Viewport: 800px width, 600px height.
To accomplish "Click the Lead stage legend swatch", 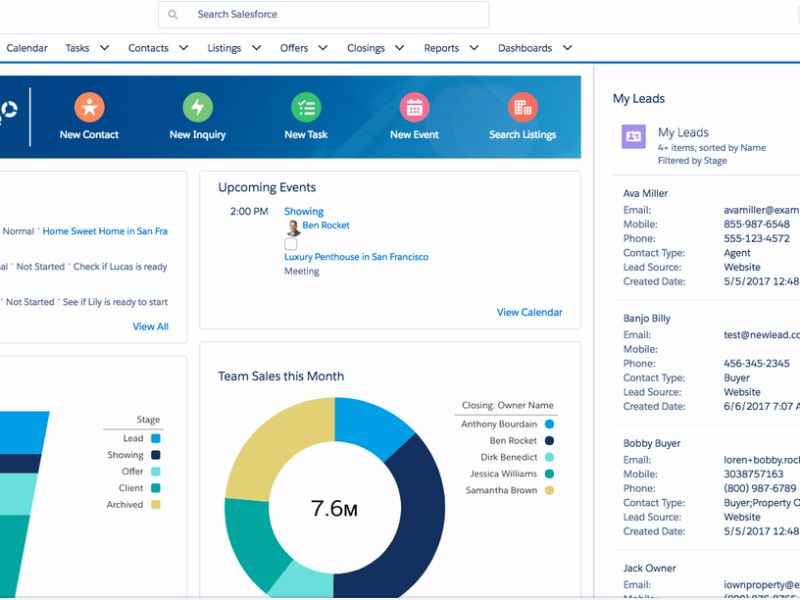I will (156, 438).
